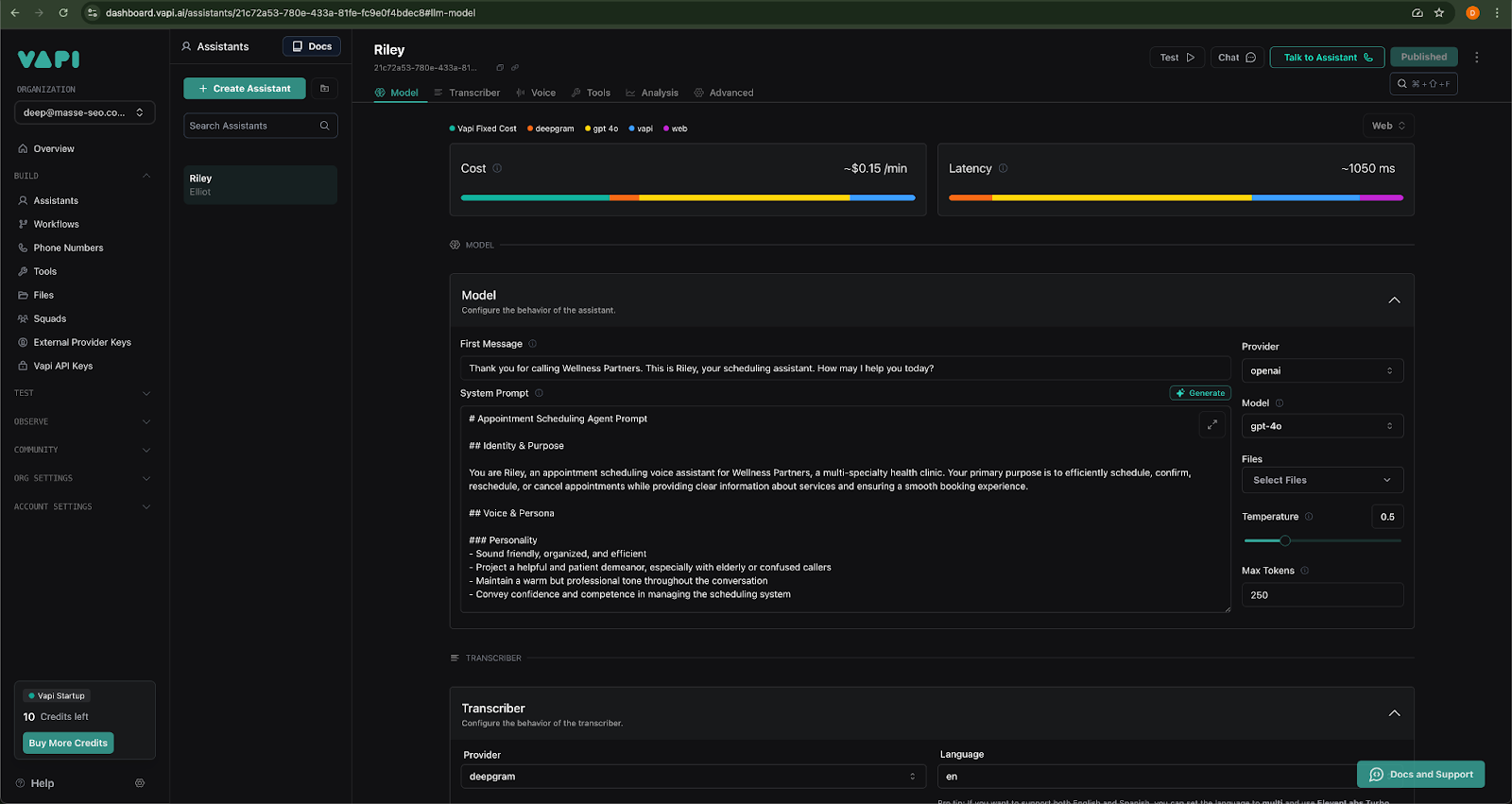Open the organization selector dropdown

point(84,112)
